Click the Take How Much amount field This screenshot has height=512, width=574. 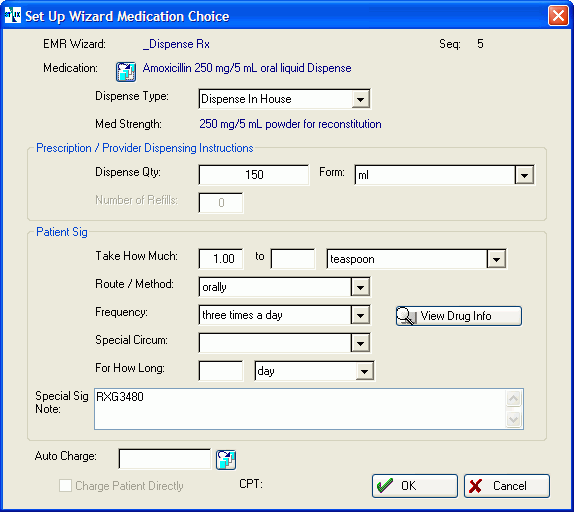point(221,259)
